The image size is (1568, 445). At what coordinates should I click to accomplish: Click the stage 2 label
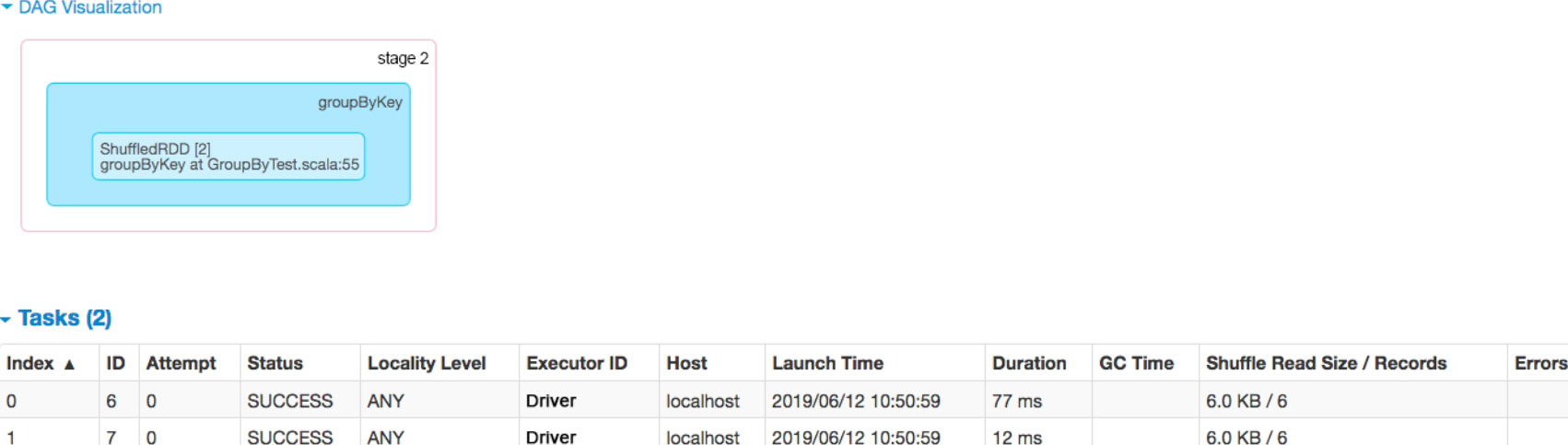403,59
